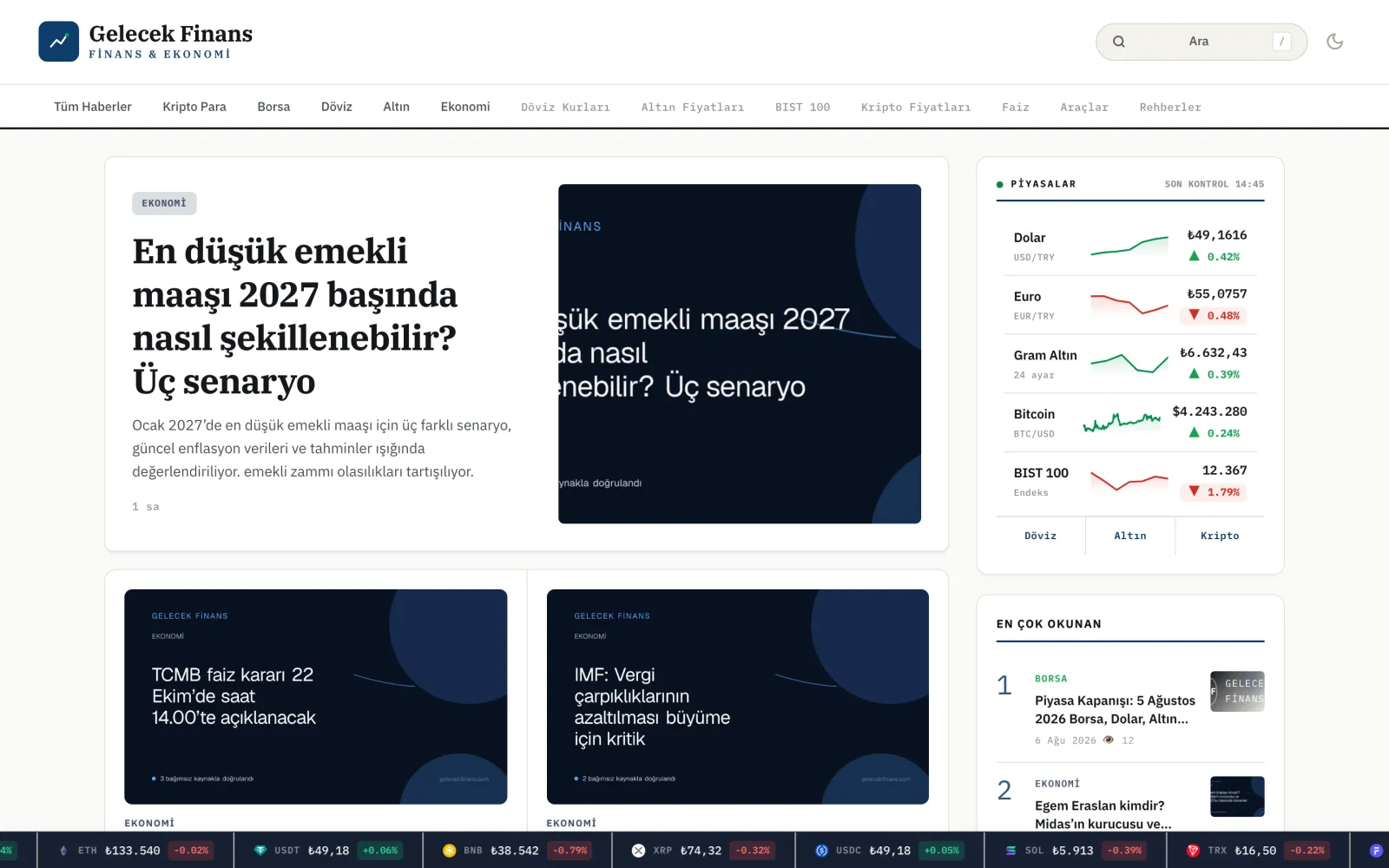The width and height of the screenshot is (1389, 868).
Task: Focus the Ara search field
Action: tap(1201, 42)
